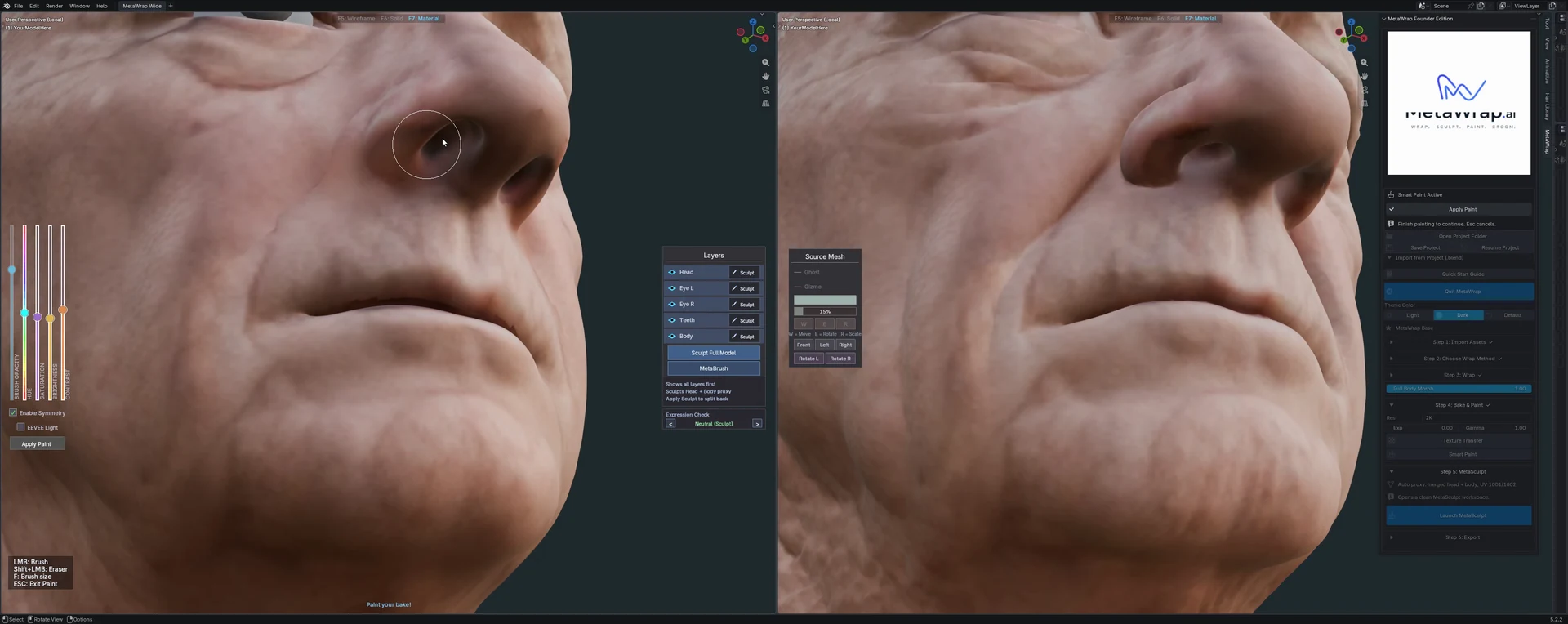The width and height of the screenshot is (1568, 624).
Task: Adjust the Brush Opacity slider handle
Action: (x=11, y=270)
